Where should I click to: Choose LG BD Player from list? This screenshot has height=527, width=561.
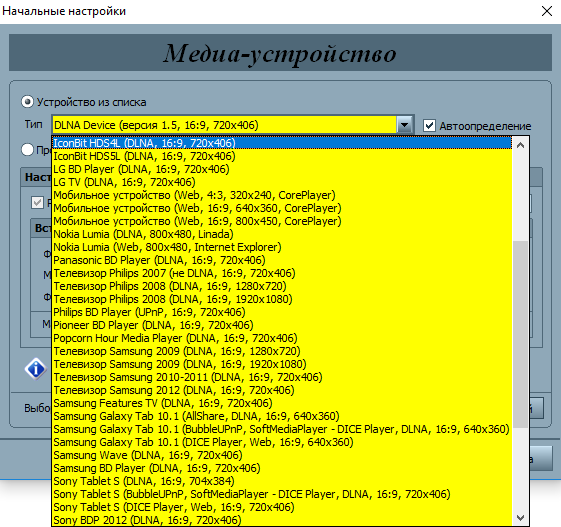point(282,169)
